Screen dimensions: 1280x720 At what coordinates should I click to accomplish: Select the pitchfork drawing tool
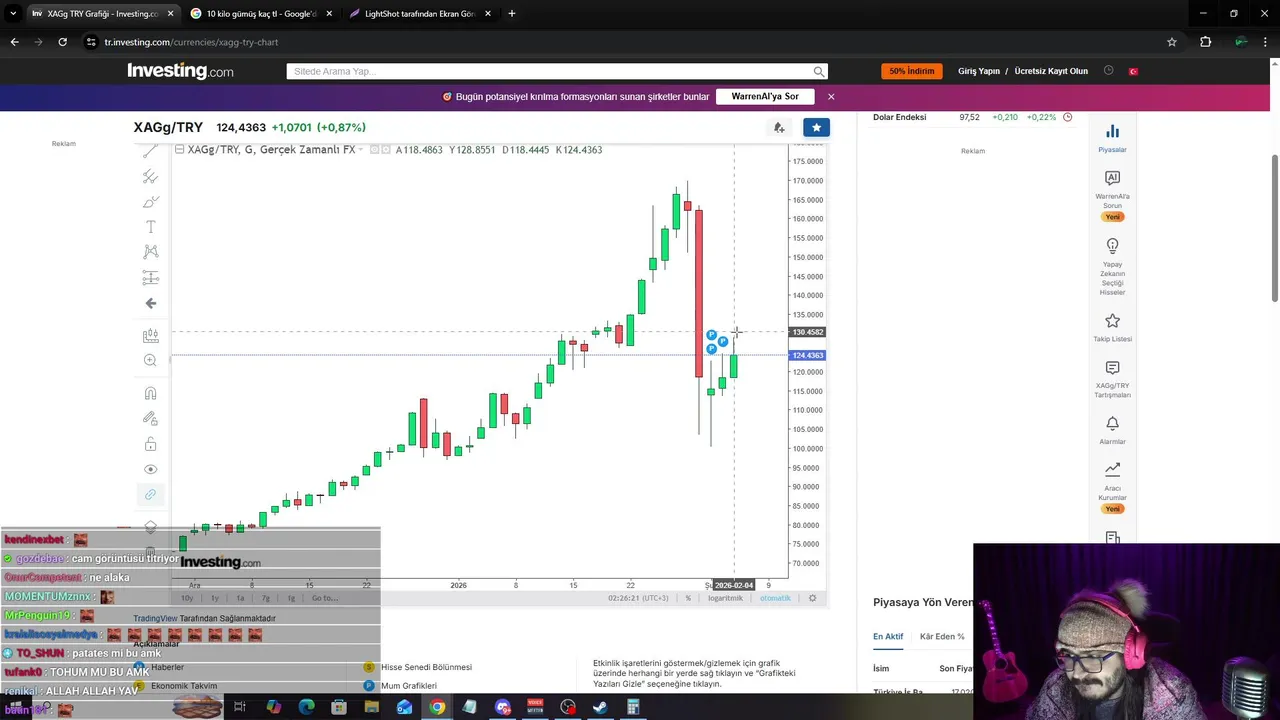[150, 177]
